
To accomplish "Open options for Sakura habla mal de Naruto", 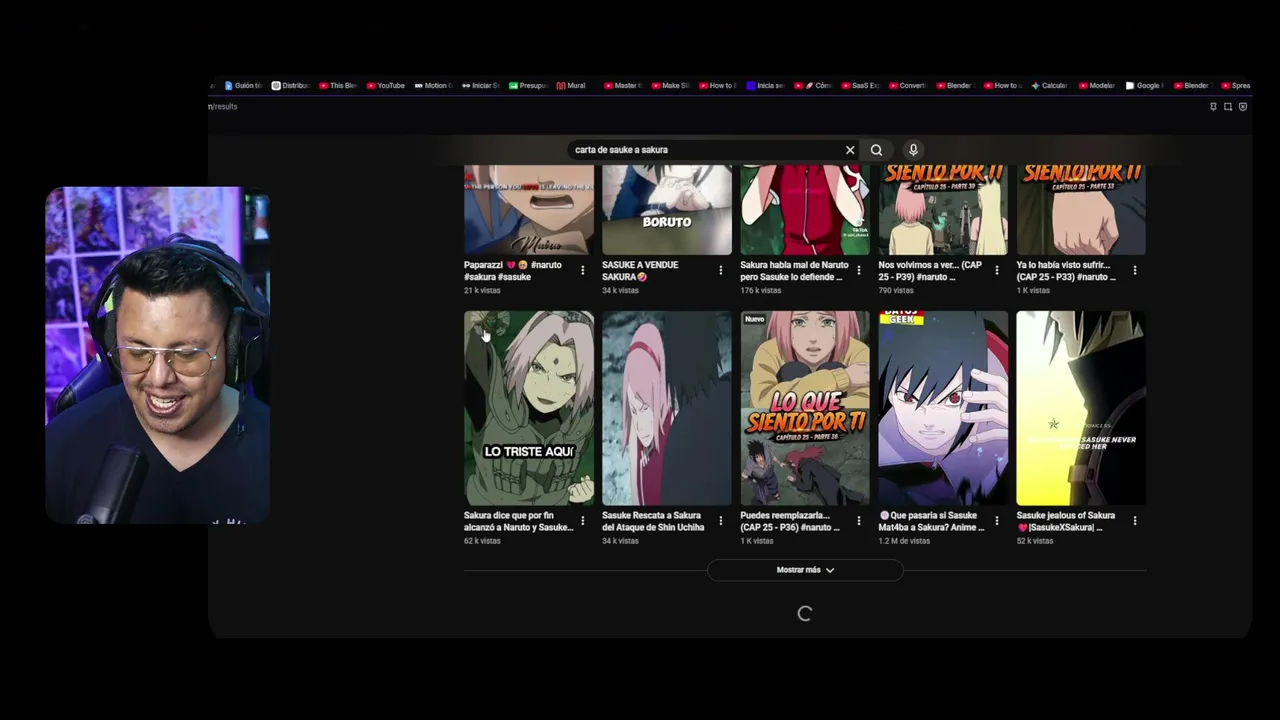I will click(859, 271).
